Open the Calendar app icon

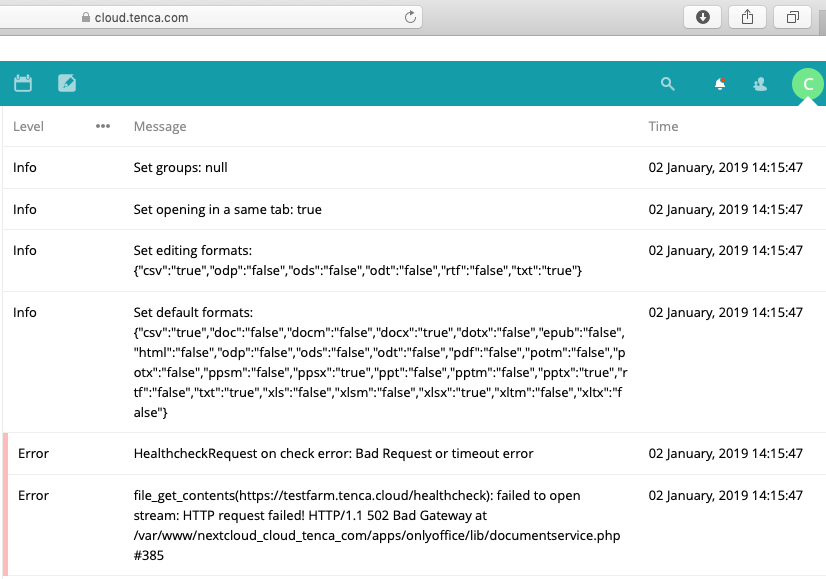[x=23, y=83]
